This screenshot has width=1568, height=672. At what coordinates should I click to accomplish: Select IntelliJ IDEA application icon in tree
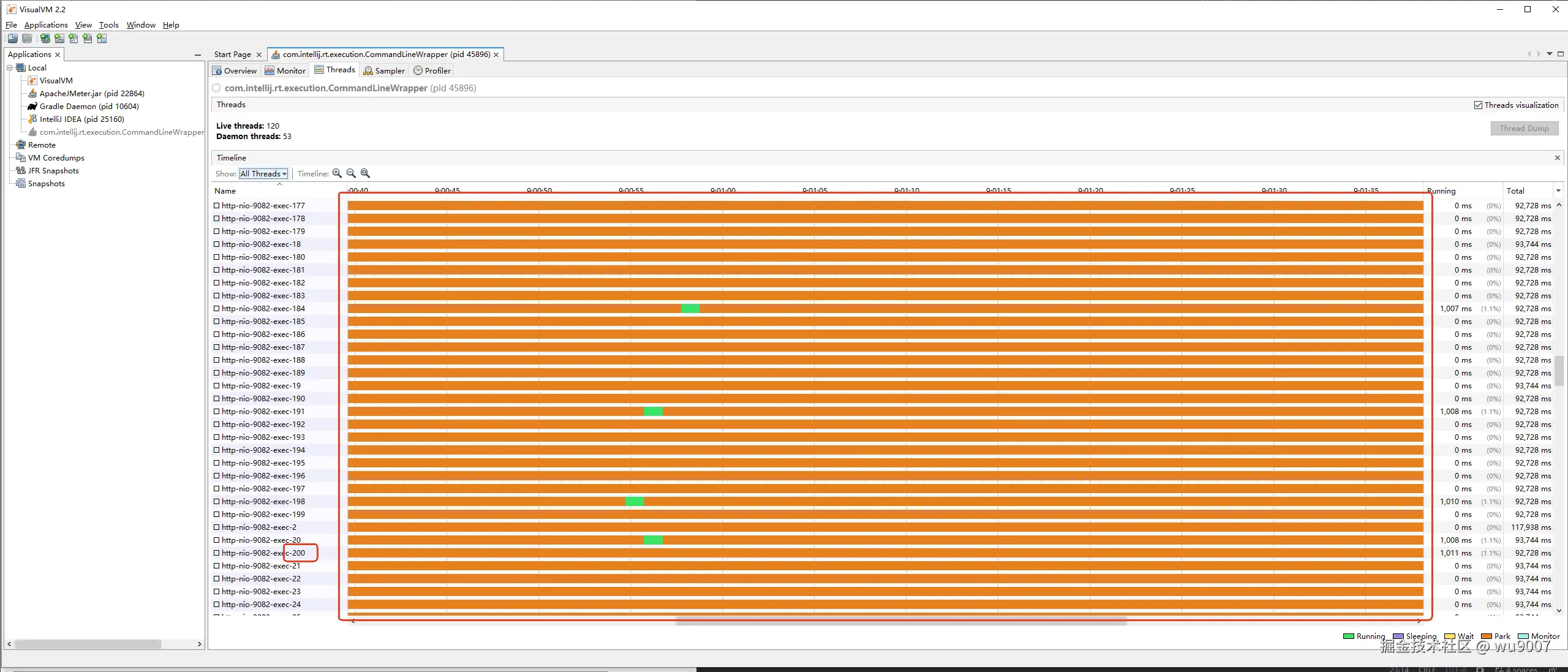click(x=32, y=119)
